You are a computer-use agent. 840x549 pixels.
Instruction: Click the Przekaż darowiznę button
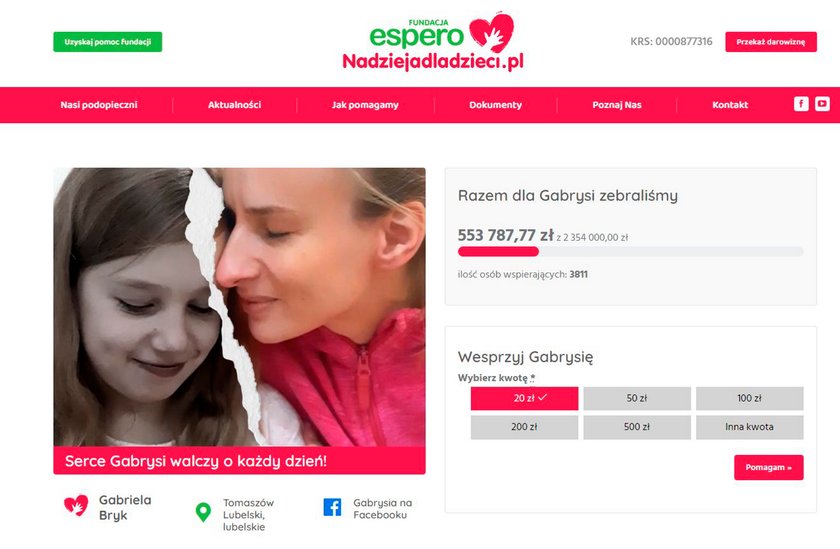point(771,42)
